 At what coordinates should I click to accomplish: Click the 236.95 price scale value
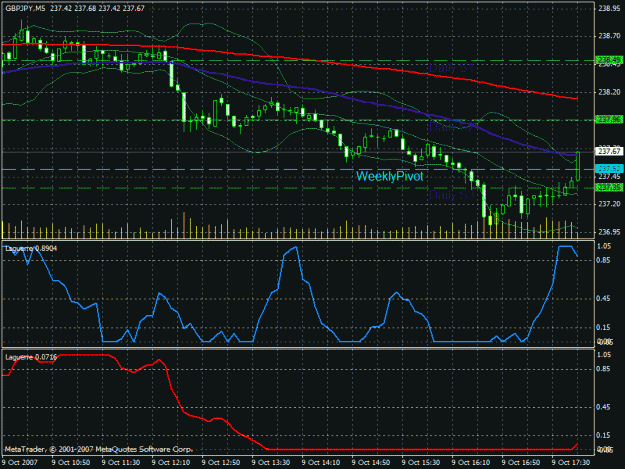click(x=609, y=232)
